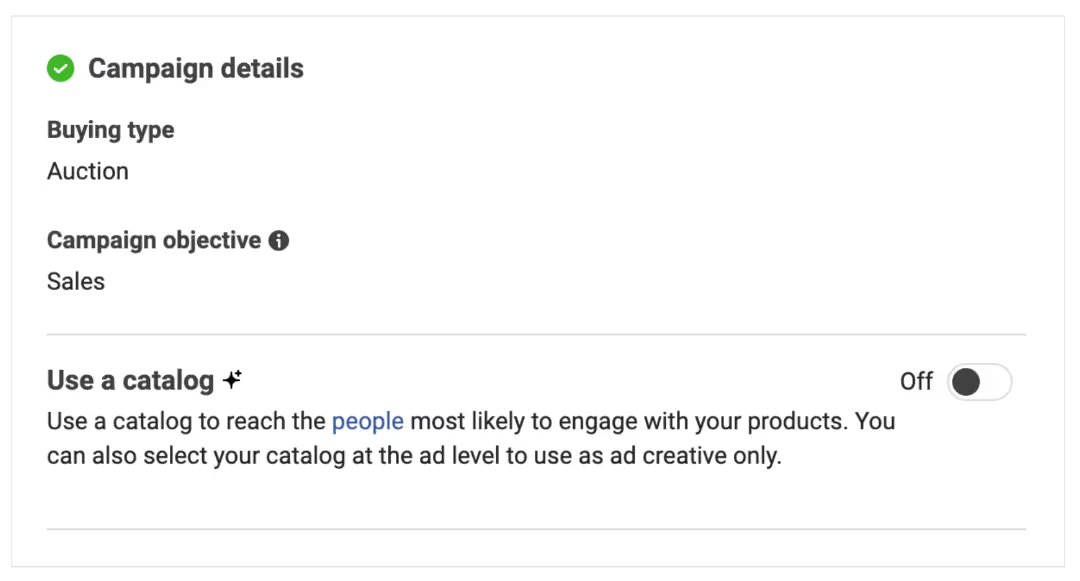Image resolution: width=1080 pixels, height=581 pixels.
Task: Click the divider below the catalog description
Action: coord(536,529)
